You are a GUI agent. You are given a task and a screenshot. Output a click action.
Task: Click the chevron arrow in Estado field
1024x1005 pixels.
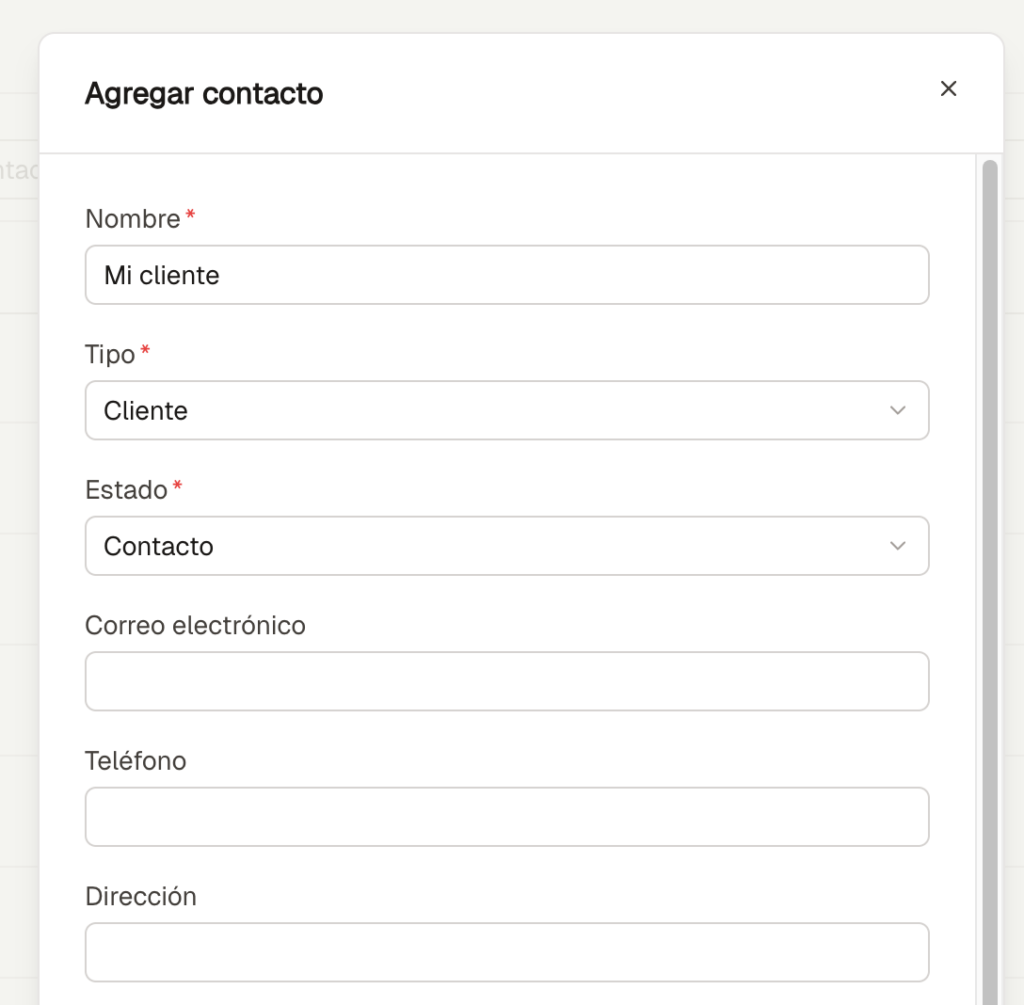[x=897, y=546]
